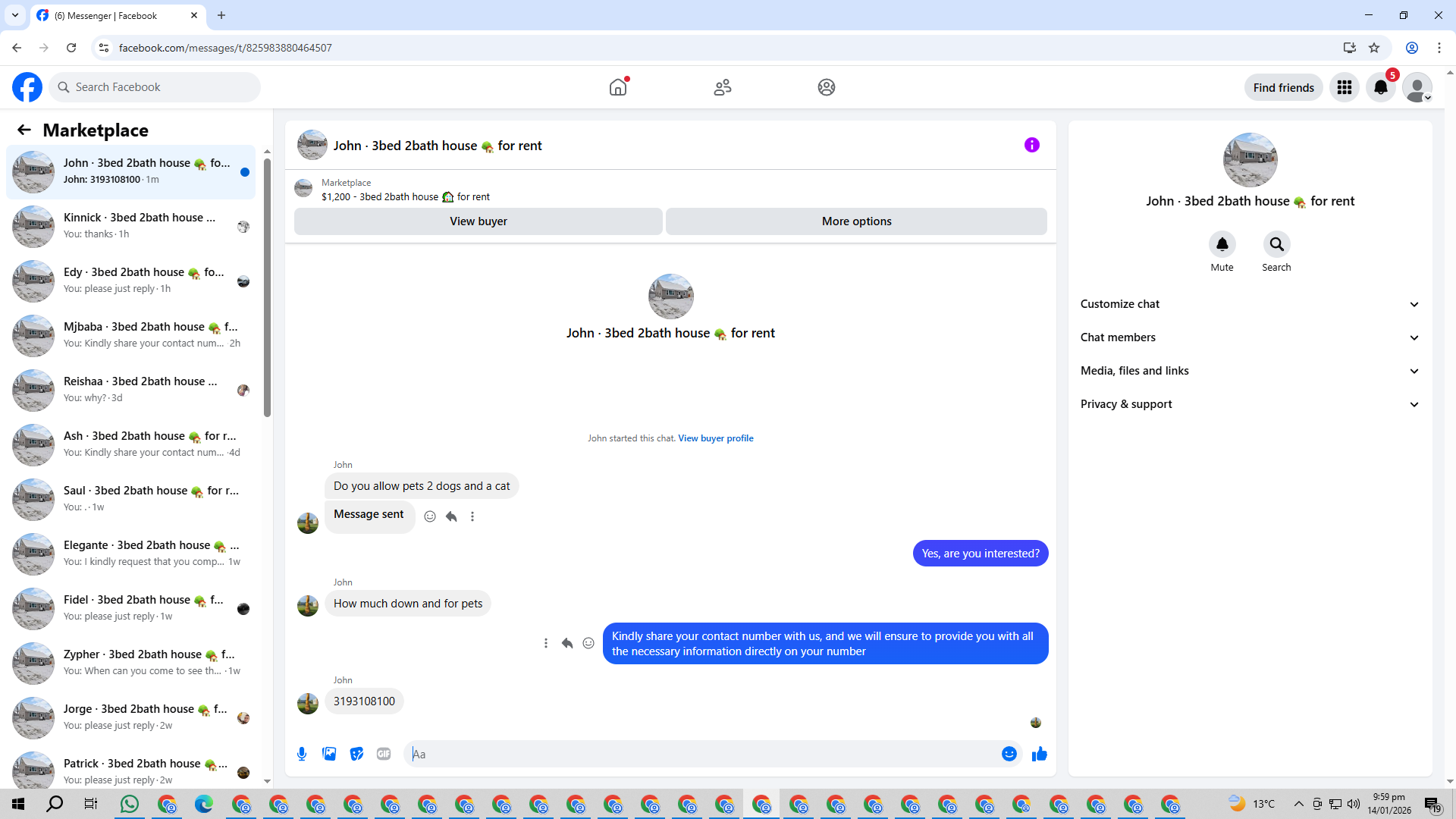Open the View buyer profile link
Viewport: 1456px width, 819px height.
click(x=715, y=438)
